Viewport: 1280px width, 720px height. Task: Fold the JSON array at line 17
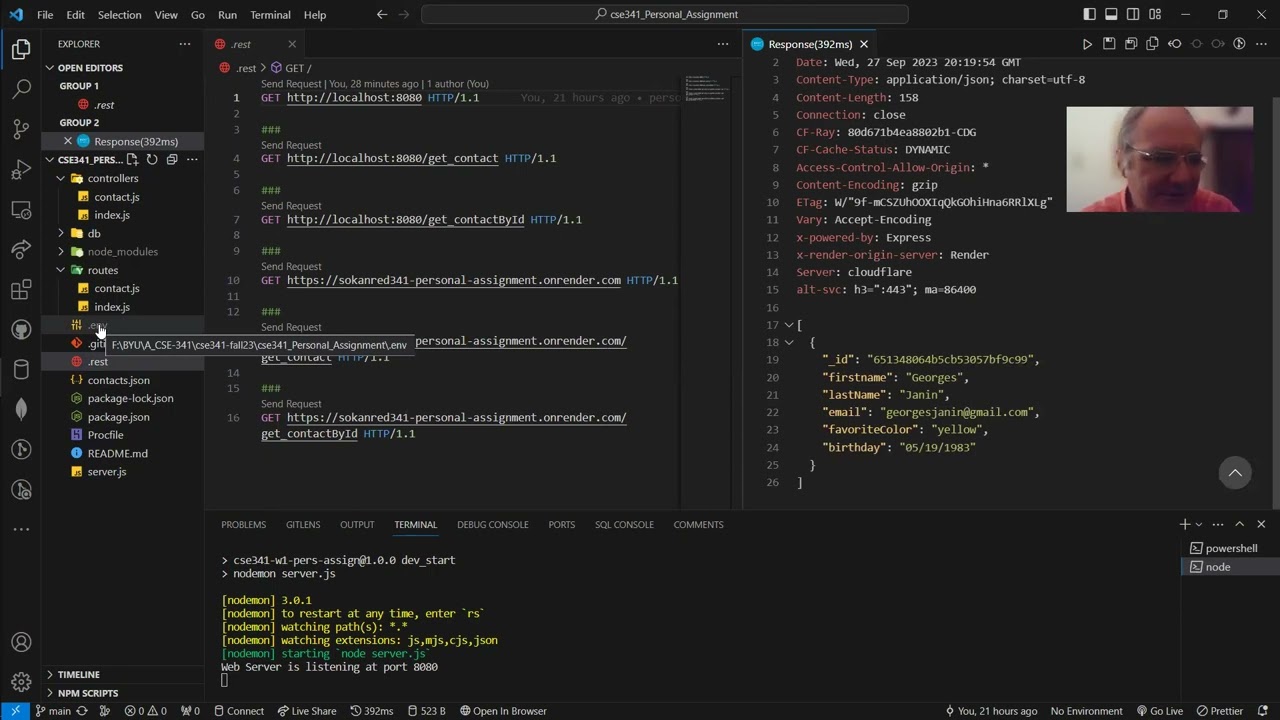[788, 325]
